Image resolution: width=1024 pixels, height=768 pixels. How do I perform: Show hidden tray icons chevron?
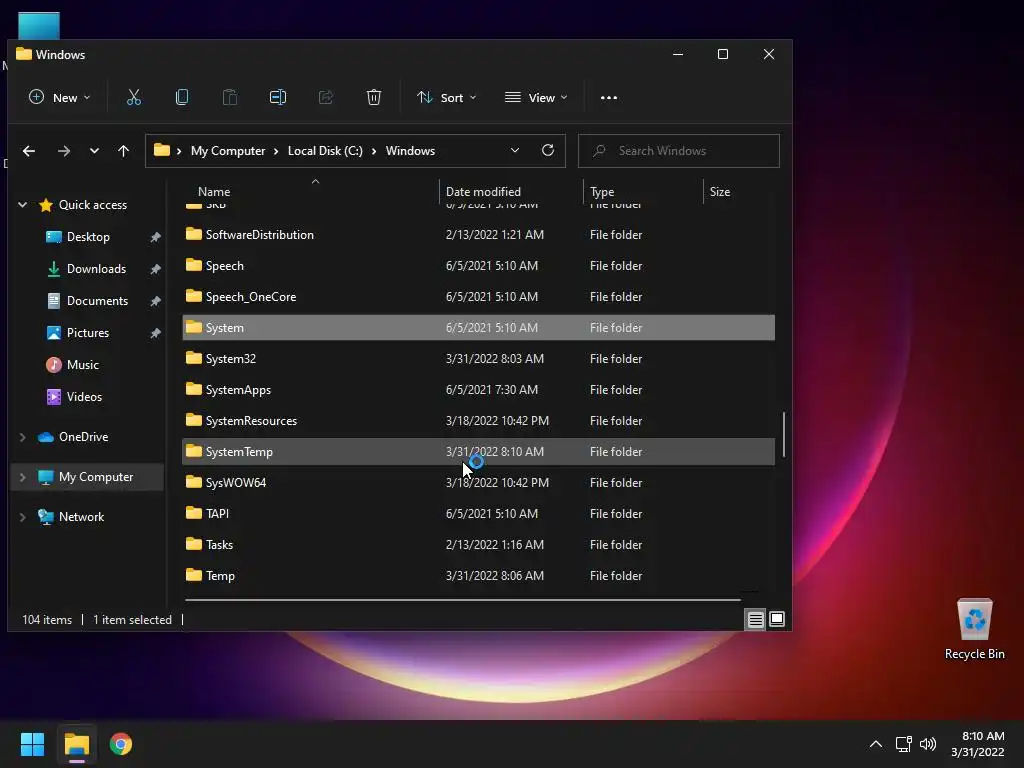tap(876, 744)
